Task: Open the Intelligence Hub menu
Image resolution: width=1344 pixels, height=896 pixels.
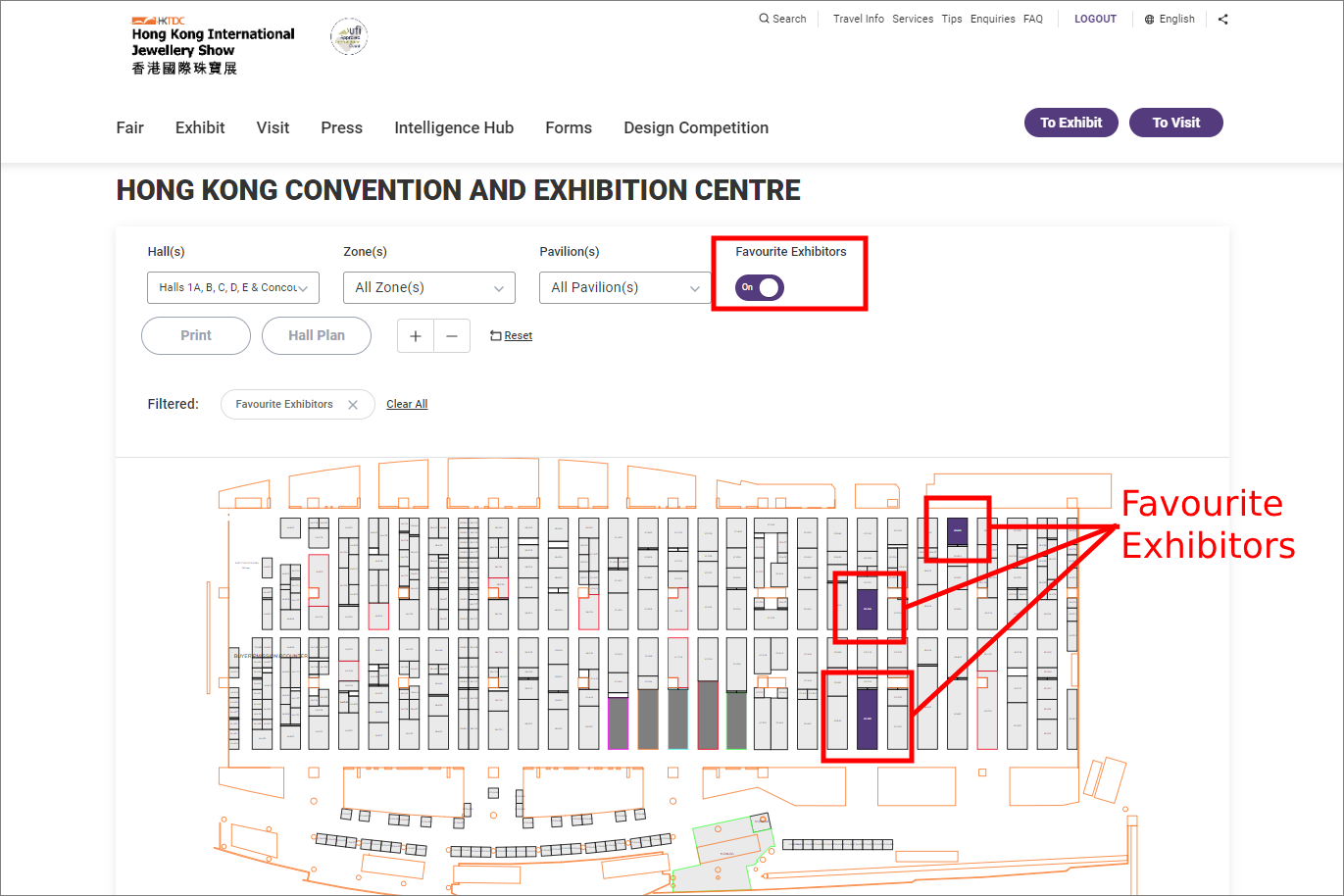Action: point(454,127)
